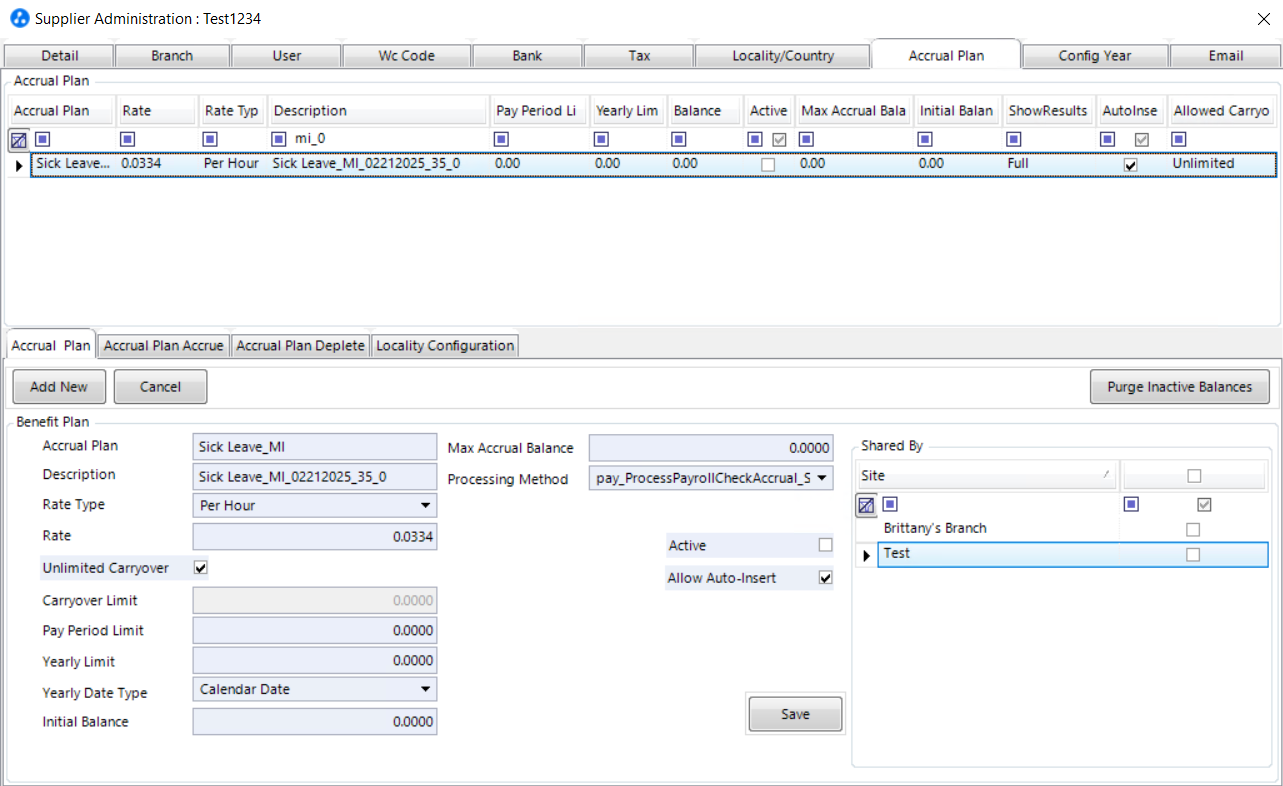Click the row indicator arrow of Sick Leave row
The height and width of the screenshot is (786, 1283).
19,164
